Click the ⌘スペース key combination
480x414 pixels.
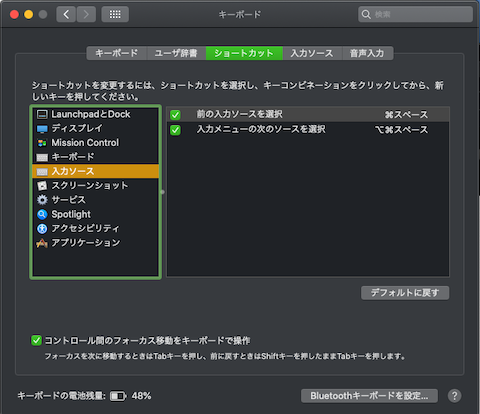(x=406, y=115)
